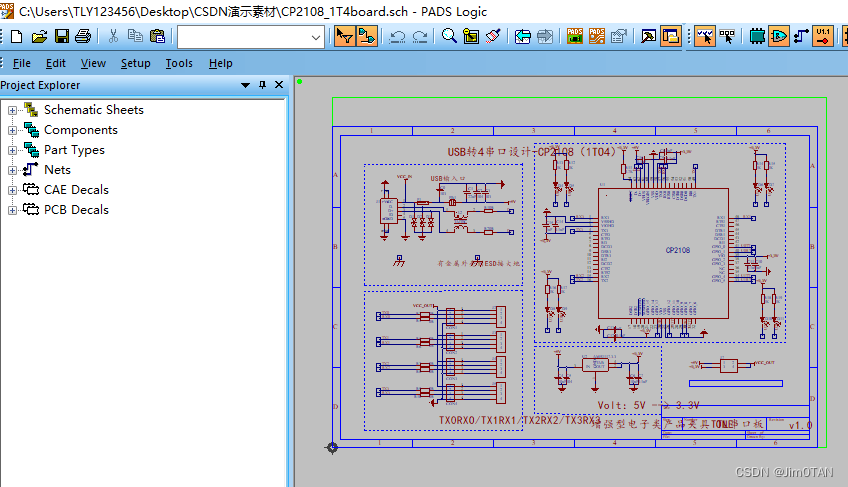
Task: Click the New file icon
Action: (17, 37)
